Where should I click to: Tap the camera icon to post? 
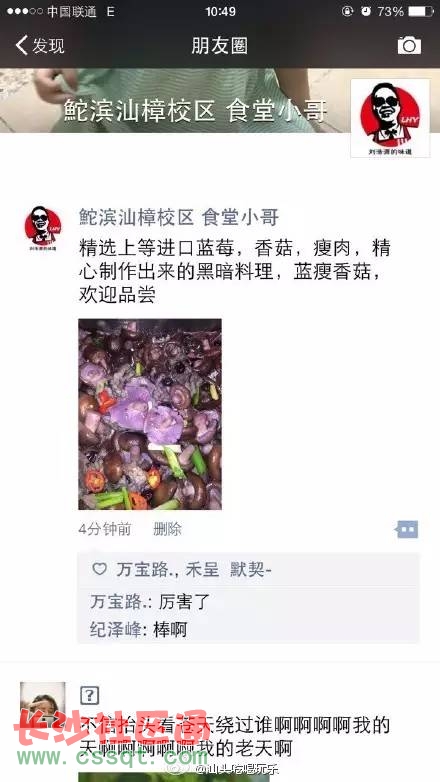click(409, 45)
